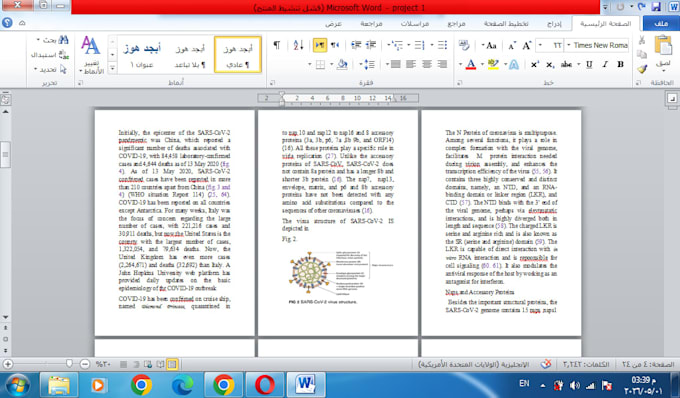
Task: Open the Text Effects glowing A icon
Action: click(514, 65)
